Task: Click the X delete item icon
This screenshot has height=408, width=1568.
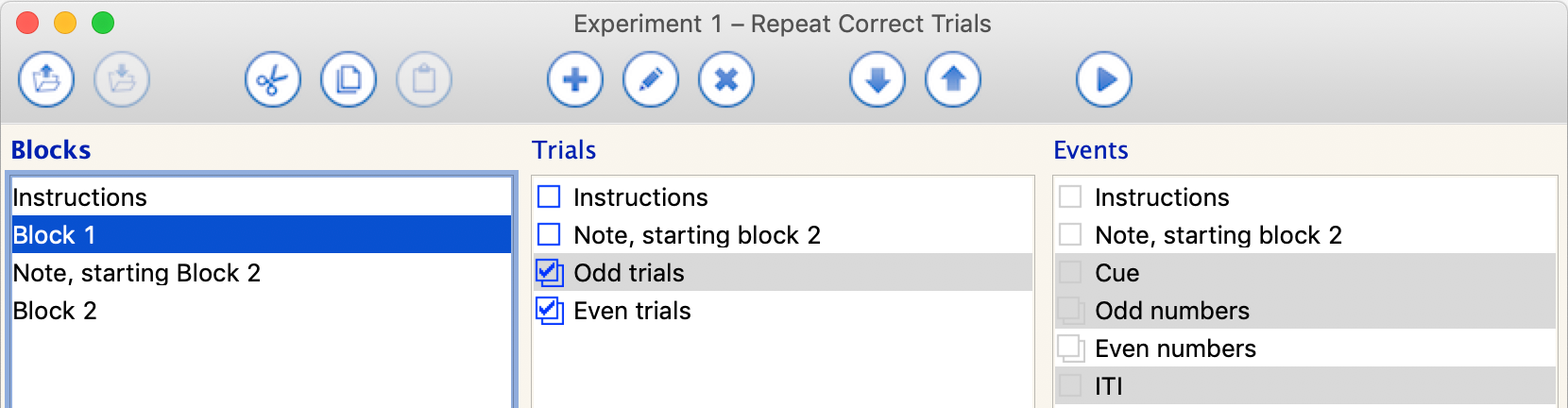Action: [x=726, y=79]
